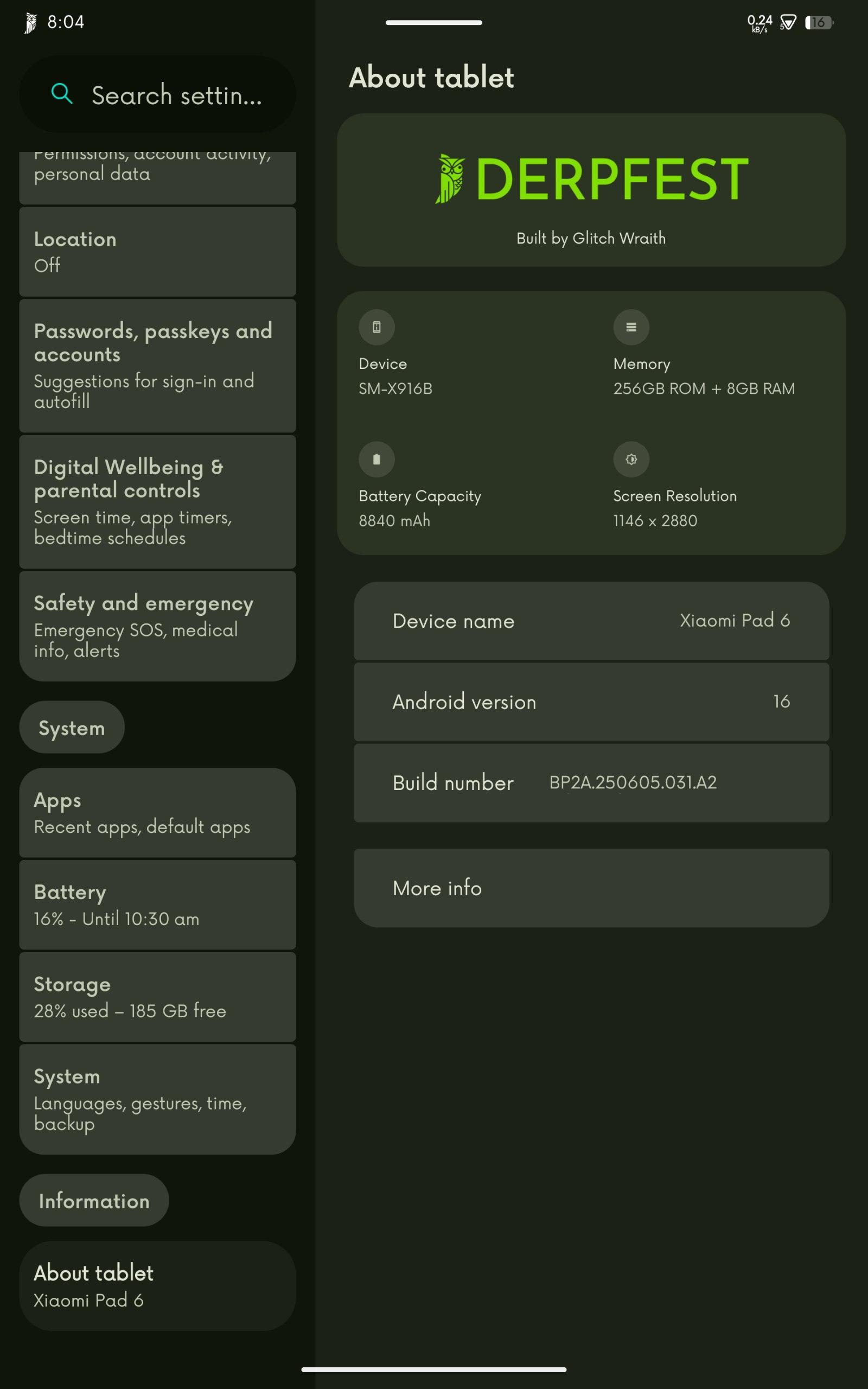
Task: Tap the search magnifier icon
Action: (62, 93)
